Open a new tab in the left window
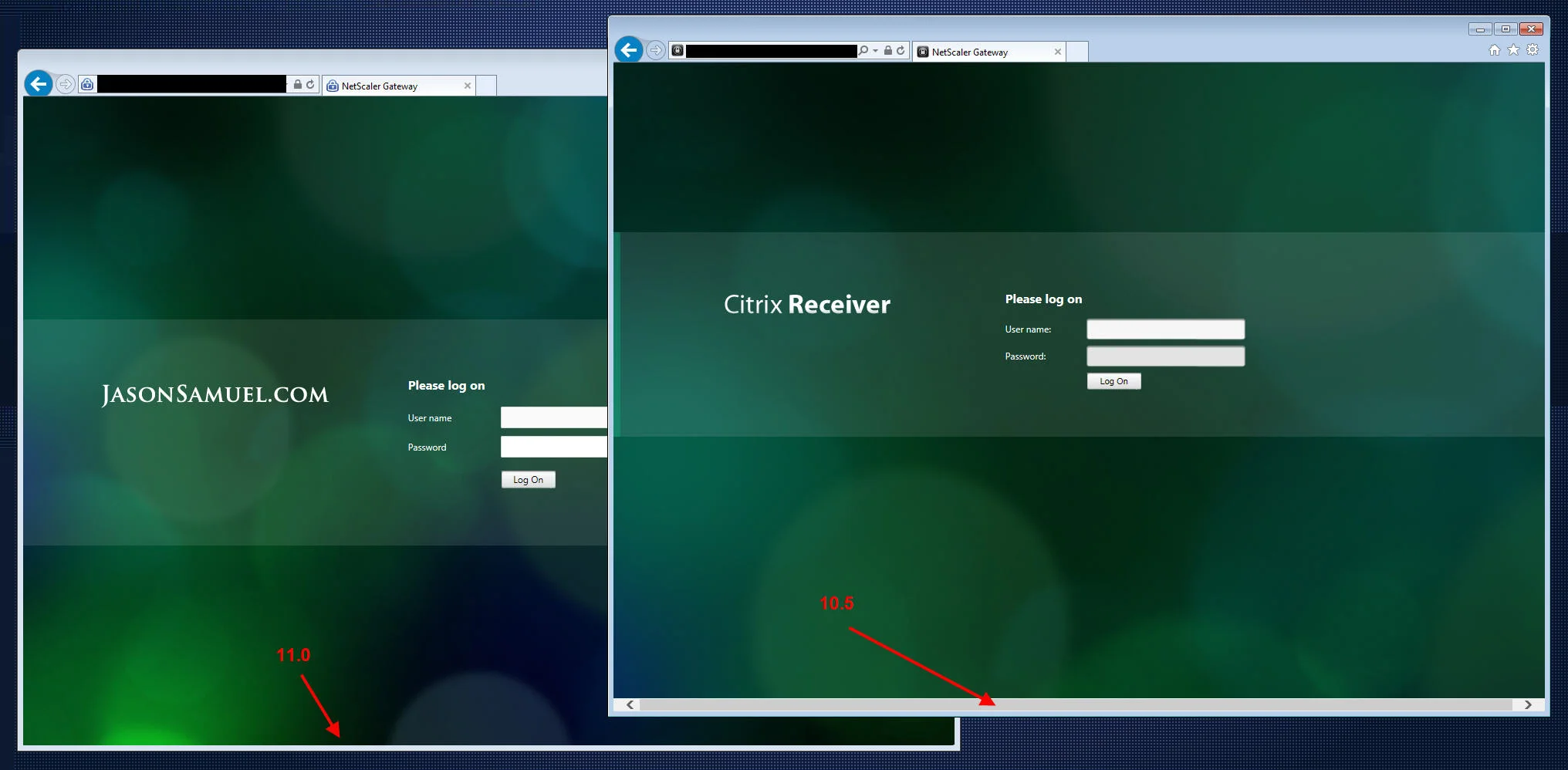 click(486, 86)
